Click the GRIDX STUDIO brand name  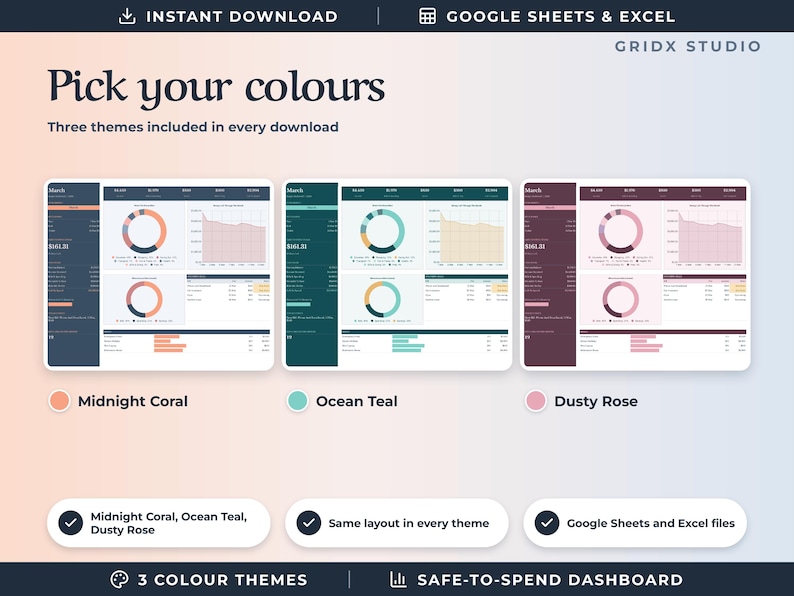click(688, 47)
